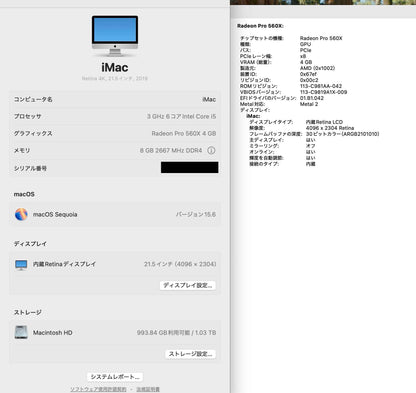The width and height of the screenshot is (416, 393).
Task: Select the 内蔵Retina LCD display type
Action: (324, 122)
